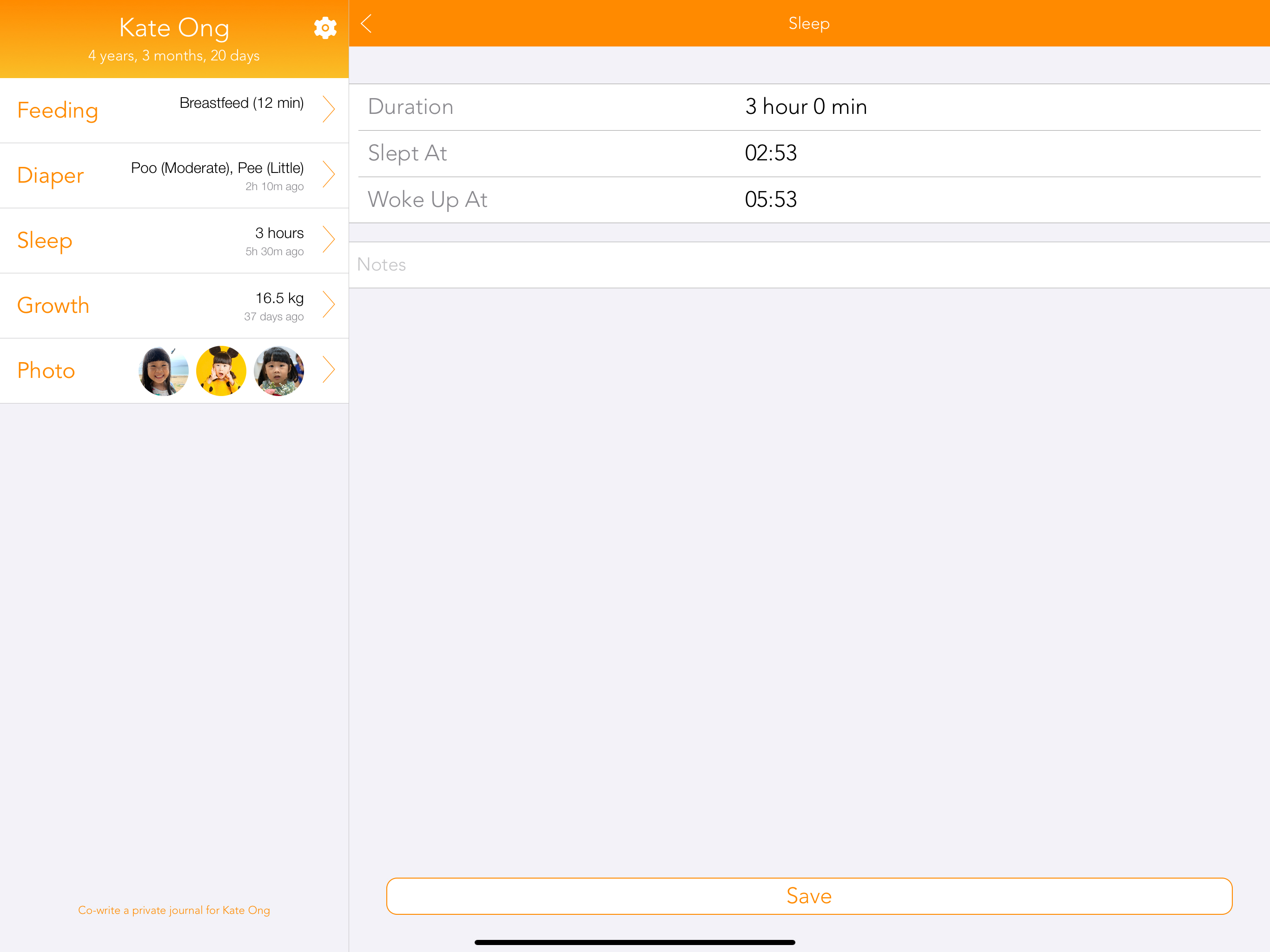Open the Growth row chevron
Screen dimensions: 1270x952
click(328, 305)
